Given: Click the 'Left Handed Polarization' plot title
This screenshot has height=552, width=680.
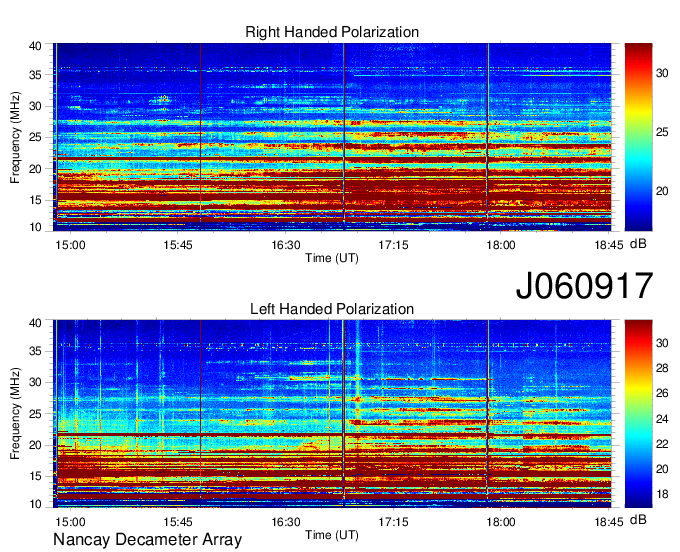Looking at the screenshot, I should 332,309.
